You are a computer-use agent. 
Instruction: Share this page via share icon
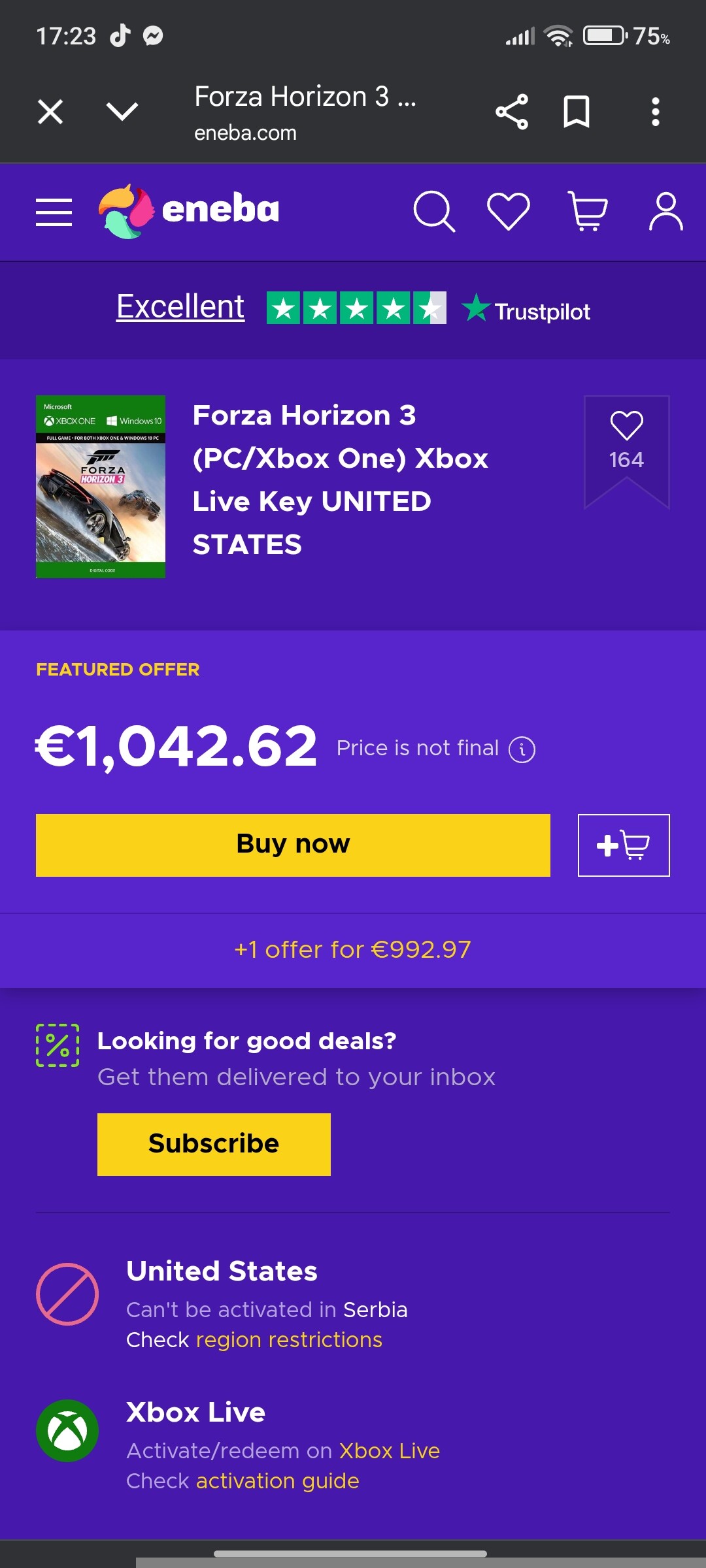coord(512,112)
